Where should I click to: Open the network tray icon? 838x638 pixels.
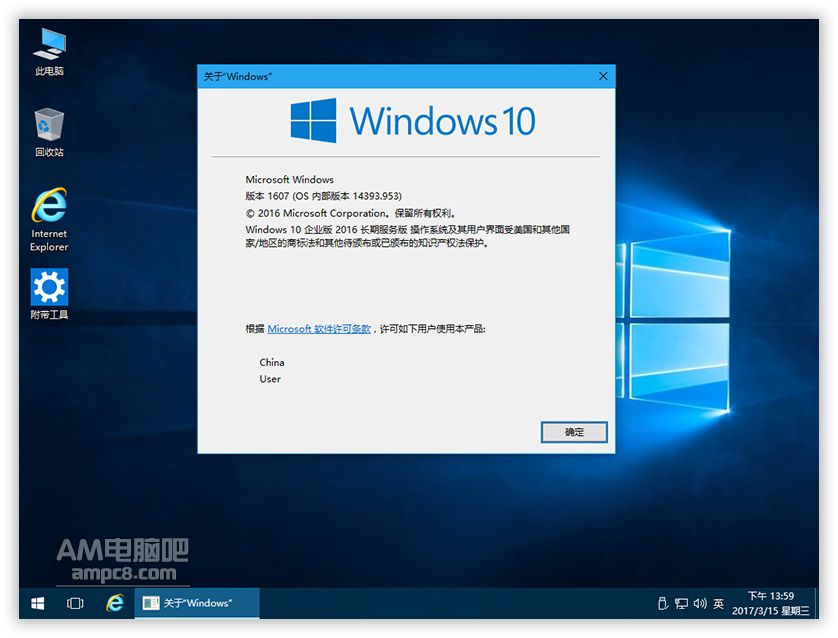pyautogui.click(x=681, y=603)
